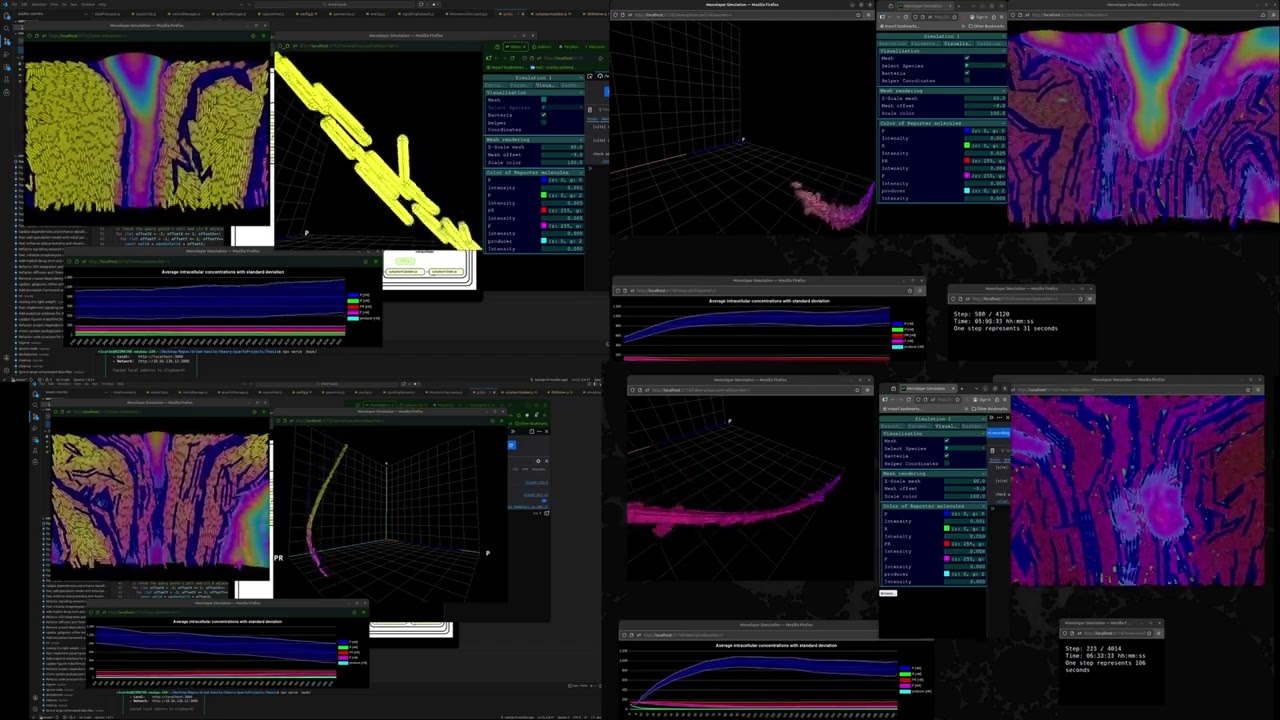
Task: Select the Param.. tab
Action: pyautogui.click(x=521, y=85)
